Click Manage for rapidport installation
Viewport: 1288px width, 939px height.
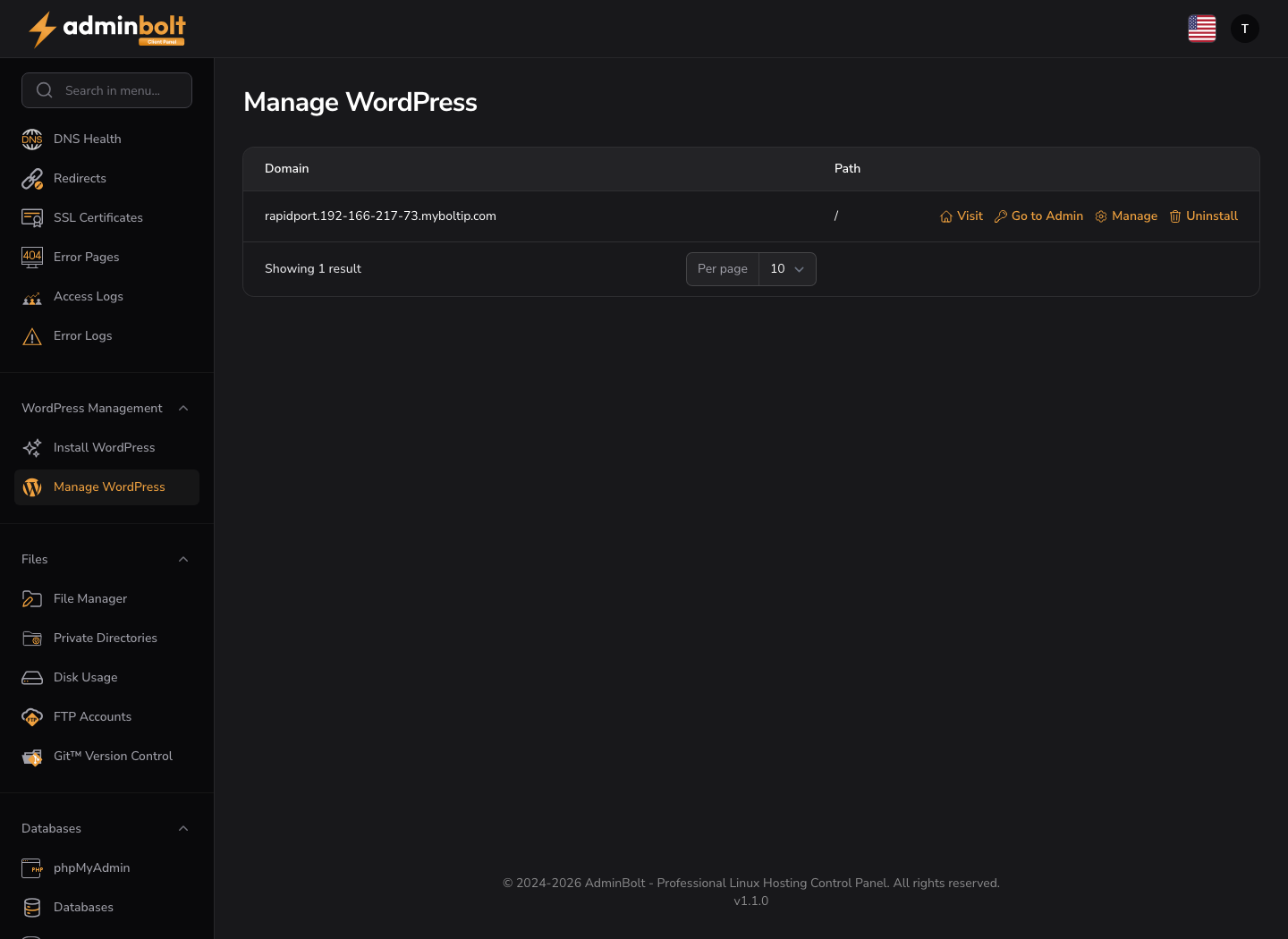point(1126,216)
